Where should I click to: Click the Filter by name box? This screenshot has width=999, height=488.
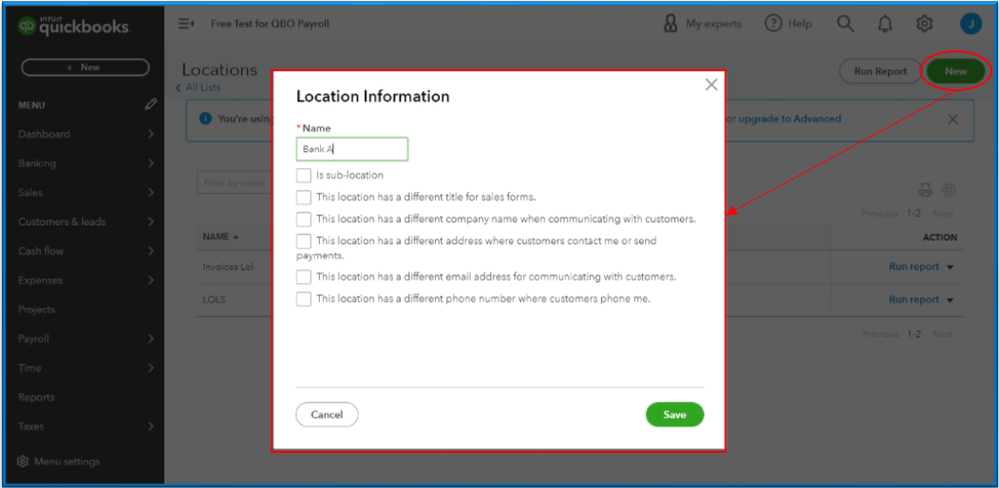[235, 183]
